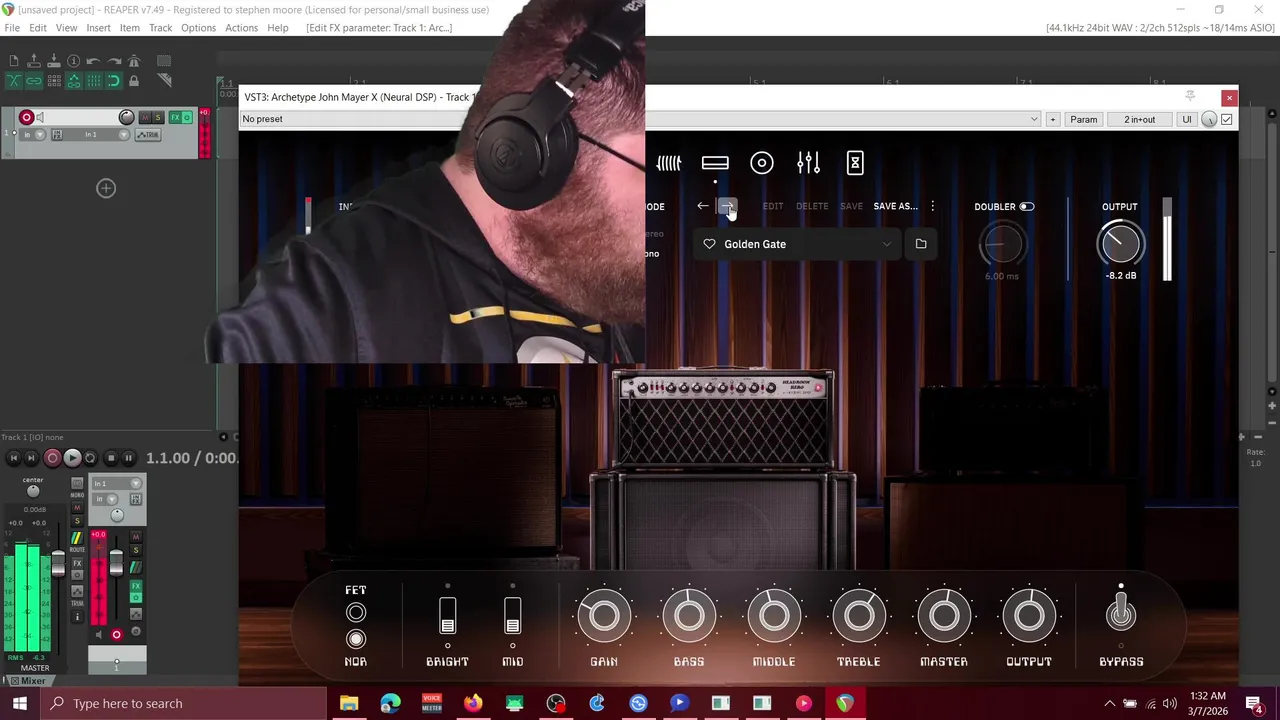Toggle the grid lines icon

[x=94, y=81]
